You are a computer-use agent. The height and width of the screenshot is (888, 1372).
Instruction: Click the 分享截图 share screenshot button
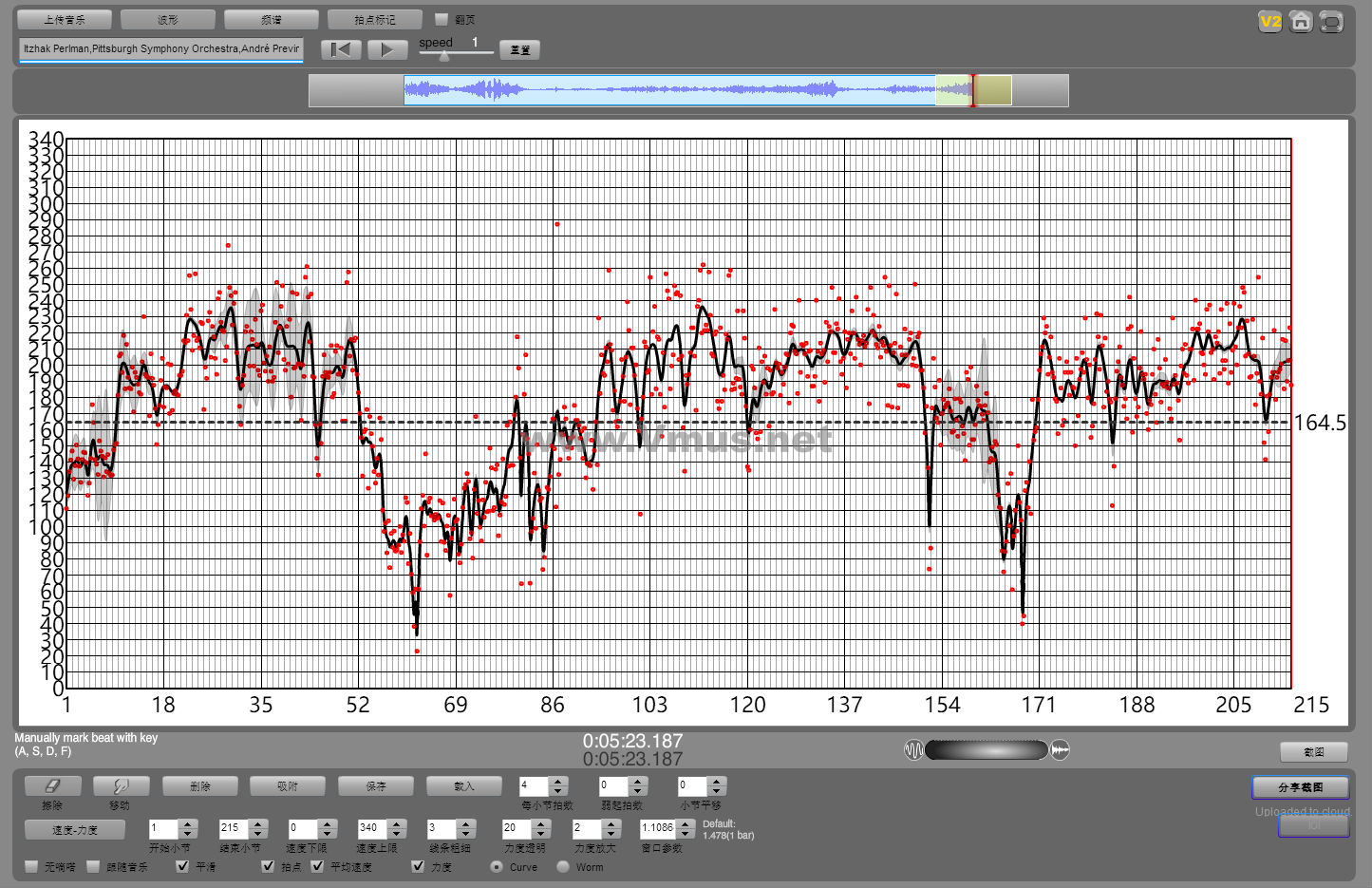[1300, 787]
